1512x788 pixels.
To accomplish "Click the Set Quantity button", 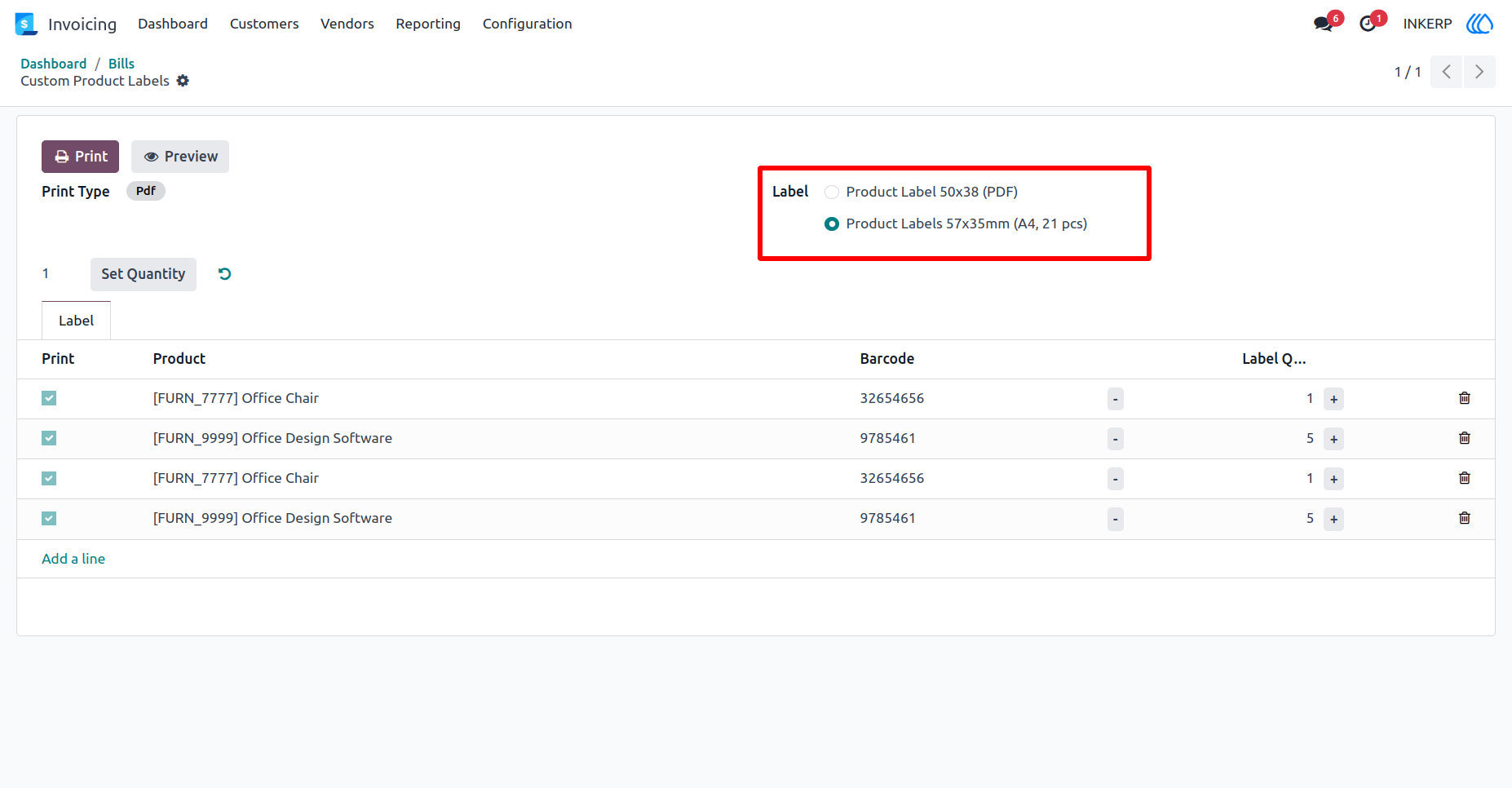I will tap(144, 274).
